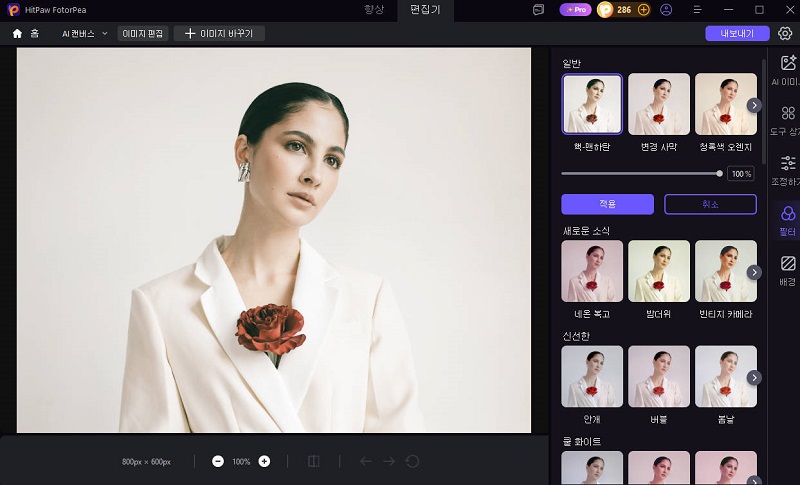Select the 네온 복고 filter thumbnail
The width and height of the screenshot is (800, 485).
[x=592, y=271]
